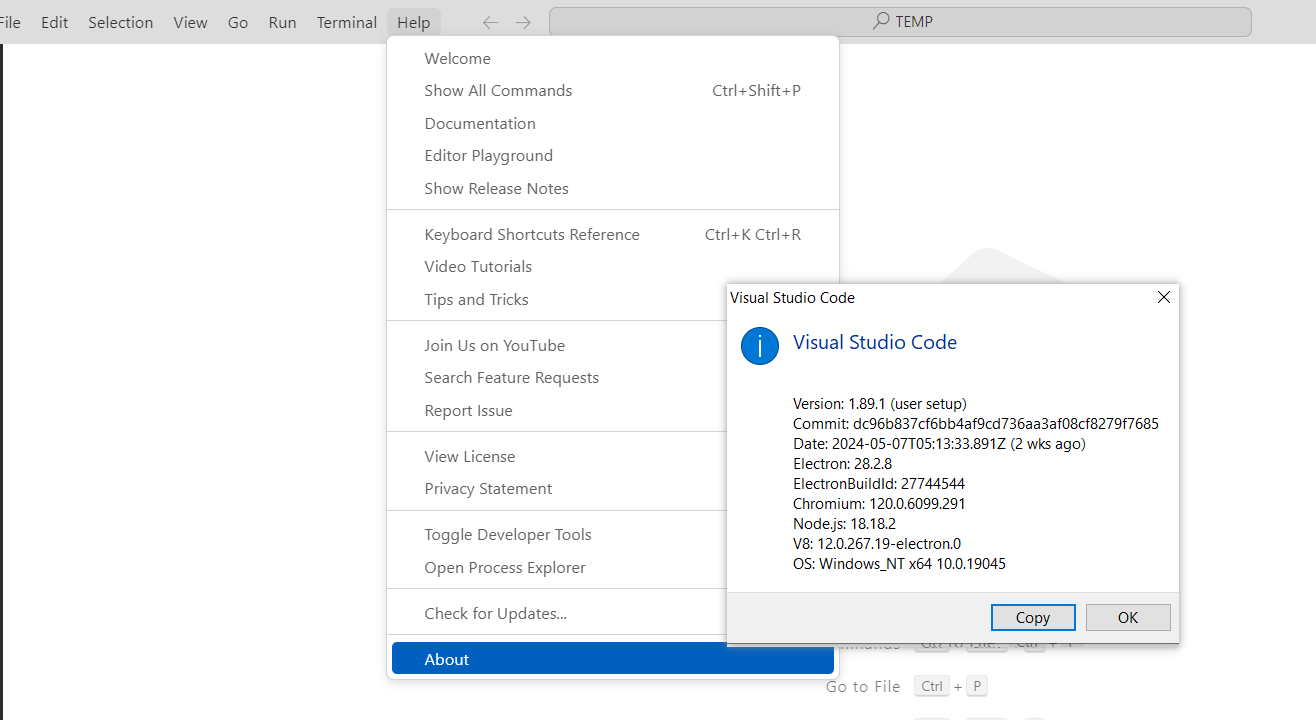Click the back navigation arrow
The height and width of the screenshot is (720, 1316).
pyautogui.click(x=490, y=22)
